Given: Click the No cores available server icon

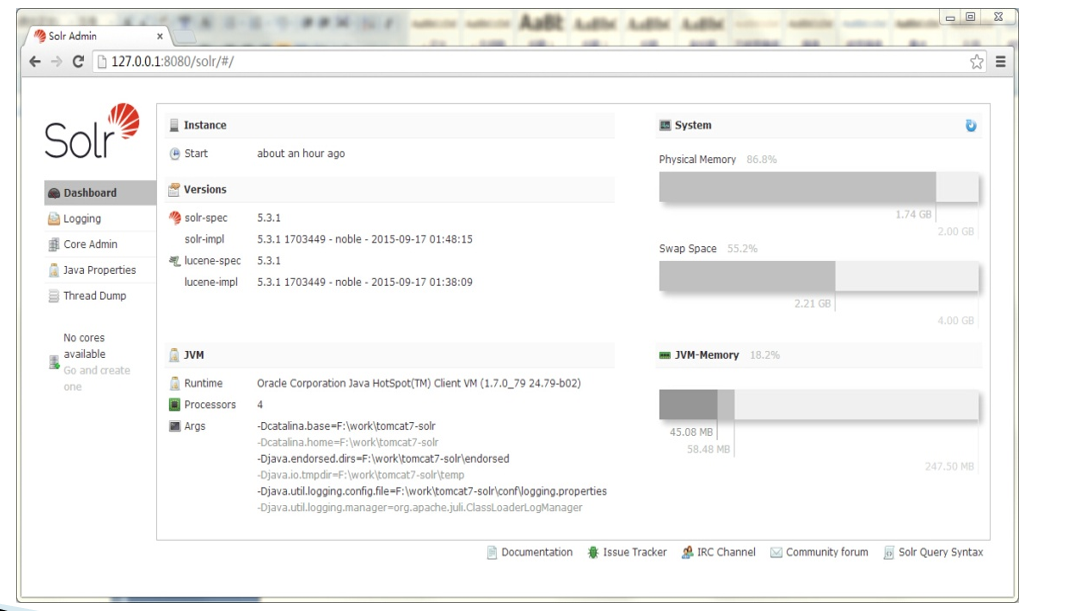Looking at the screenshot, I should coord(54,363).
